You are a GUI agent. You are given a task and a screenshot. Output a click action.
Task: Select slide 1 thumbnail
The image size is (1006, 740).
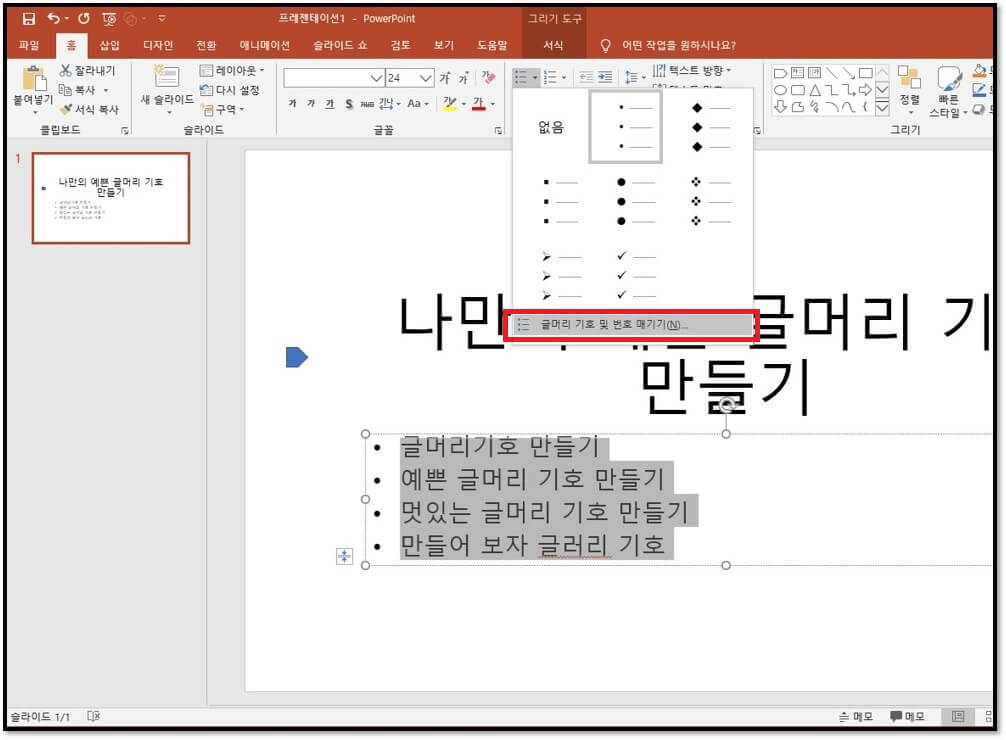[111, 198]
